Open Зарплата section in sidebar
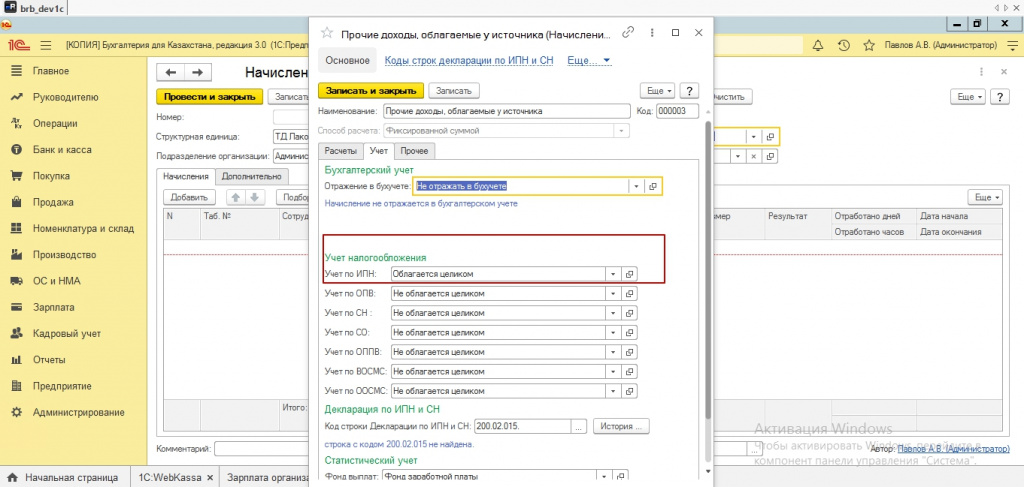Image resolution: width=1024 pixels, height=487 pixels. coord(54,307)
